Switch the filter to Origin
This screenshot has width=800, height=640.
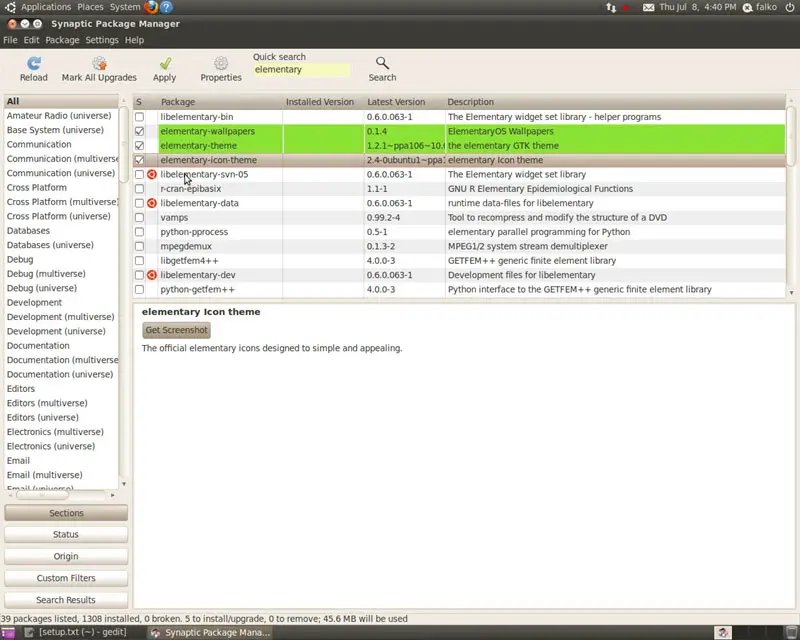(66, 556)
